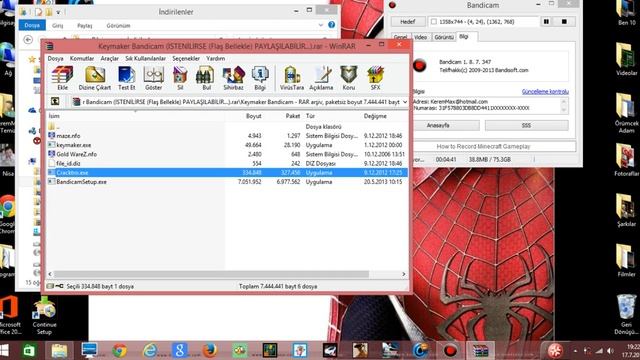Open the Videolar desktop folder
The image size is (640, 360).
click(626, 58)
